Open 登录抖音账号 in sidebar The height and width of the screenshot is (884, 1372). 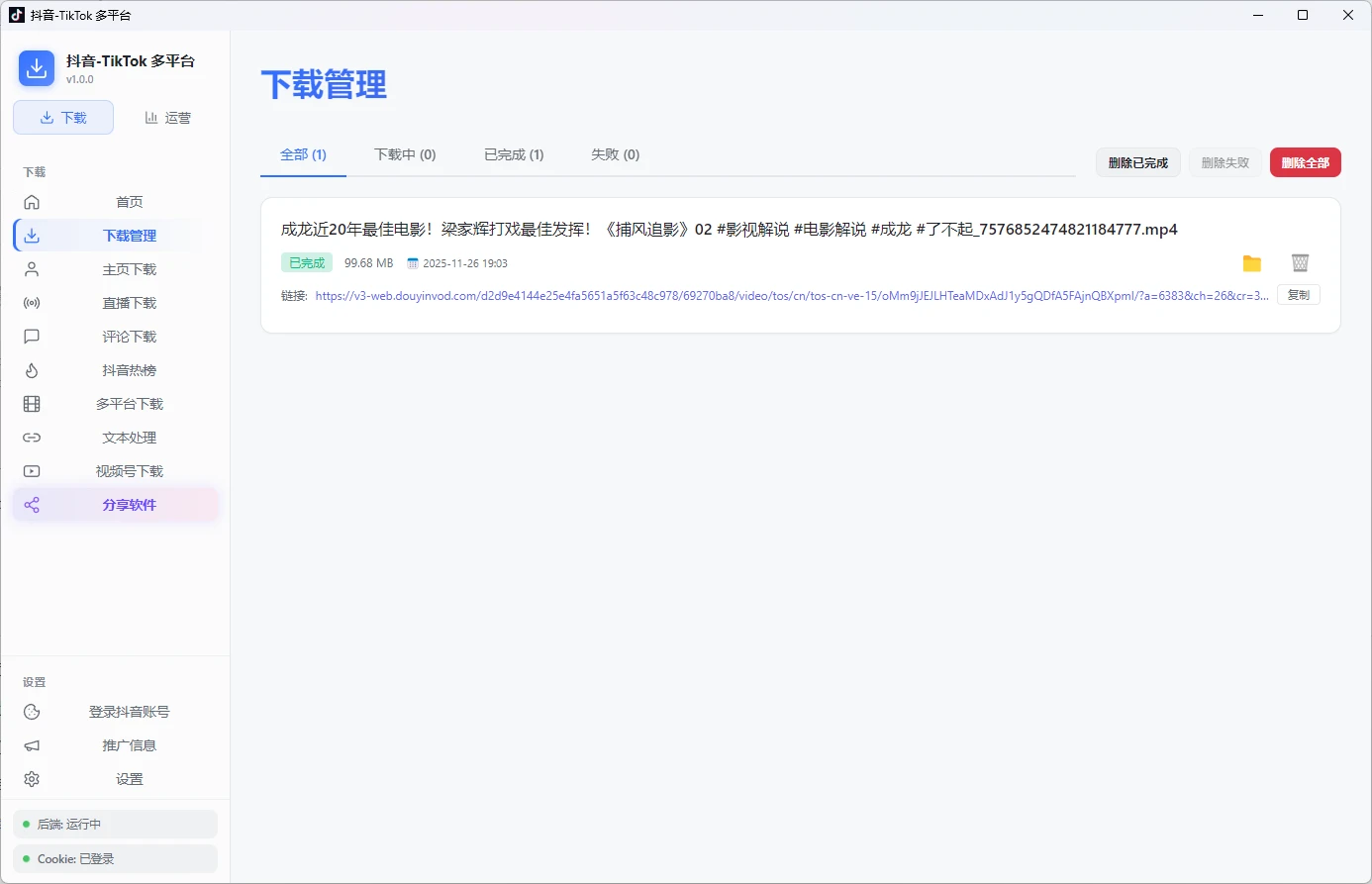[115, 712]
